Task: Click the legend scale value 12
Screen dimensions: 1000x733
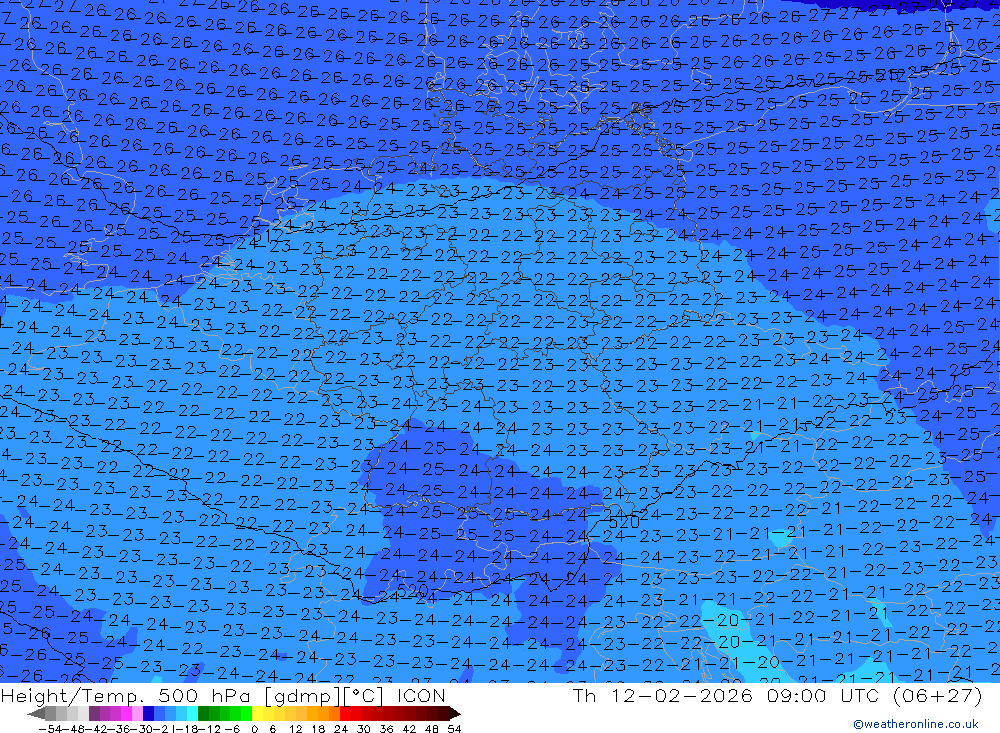Action: [x=296, y=729]
